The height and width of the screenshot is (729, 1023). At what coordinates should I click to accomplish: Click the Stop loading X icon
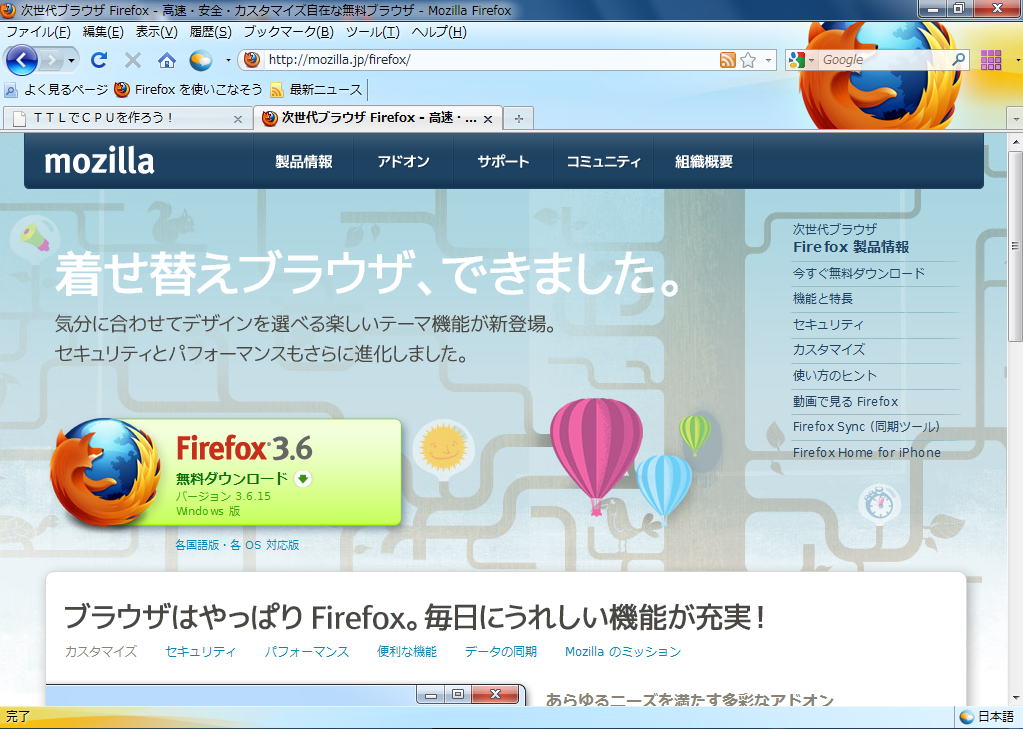[133, 61]
